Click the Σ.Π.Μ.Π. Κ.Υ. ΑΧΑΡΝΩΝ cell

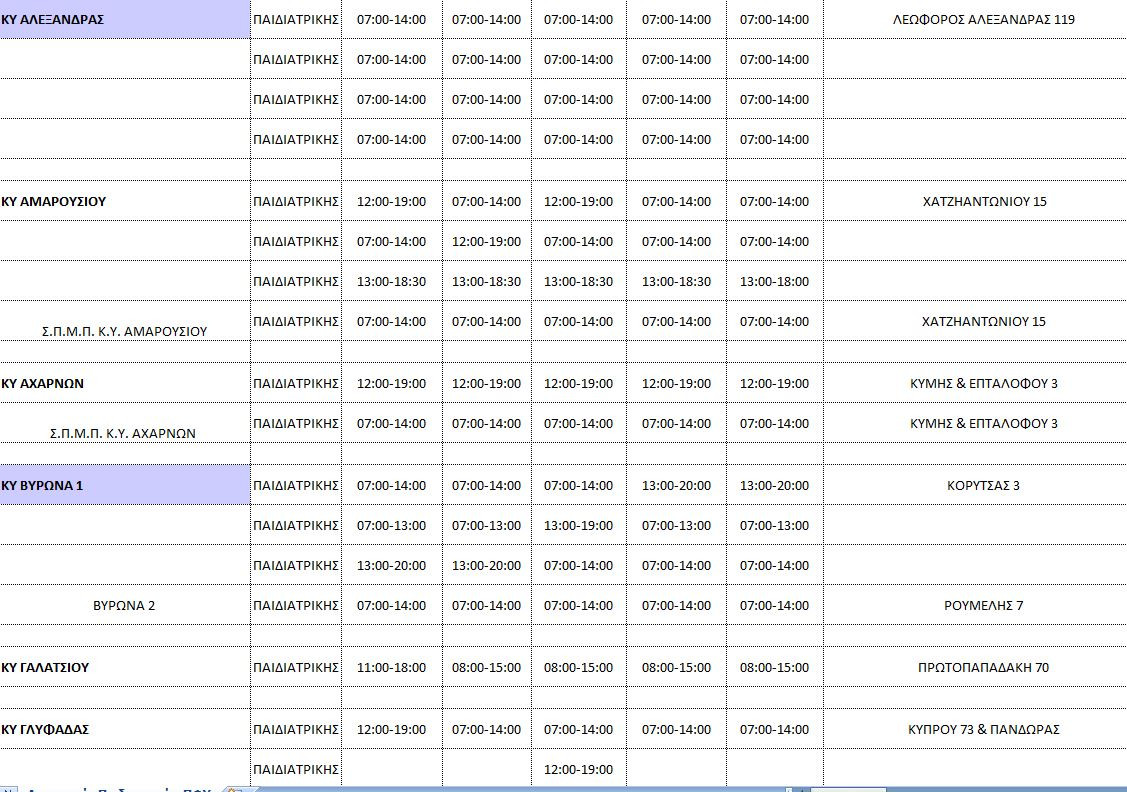point(125,432)
